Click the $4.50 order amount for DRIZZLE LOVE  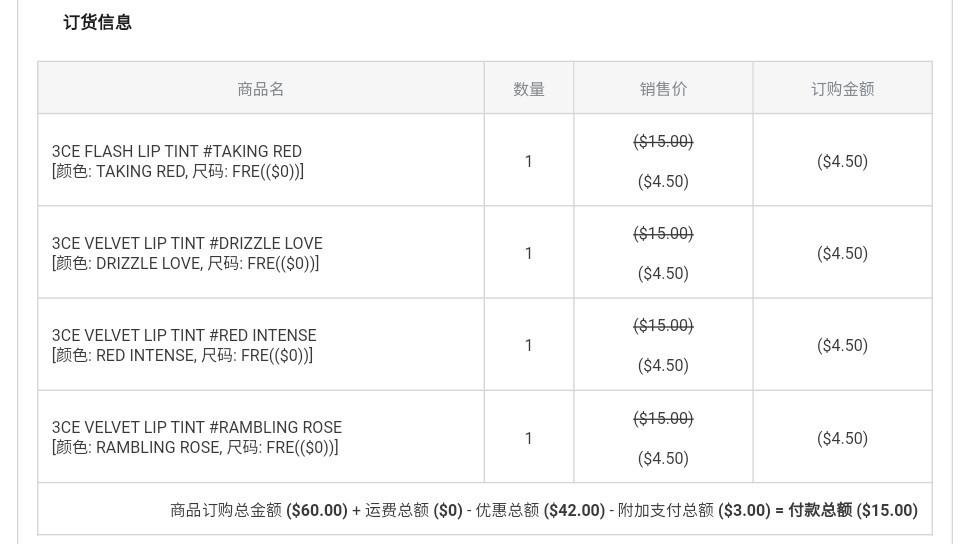[x=842, y=253]
